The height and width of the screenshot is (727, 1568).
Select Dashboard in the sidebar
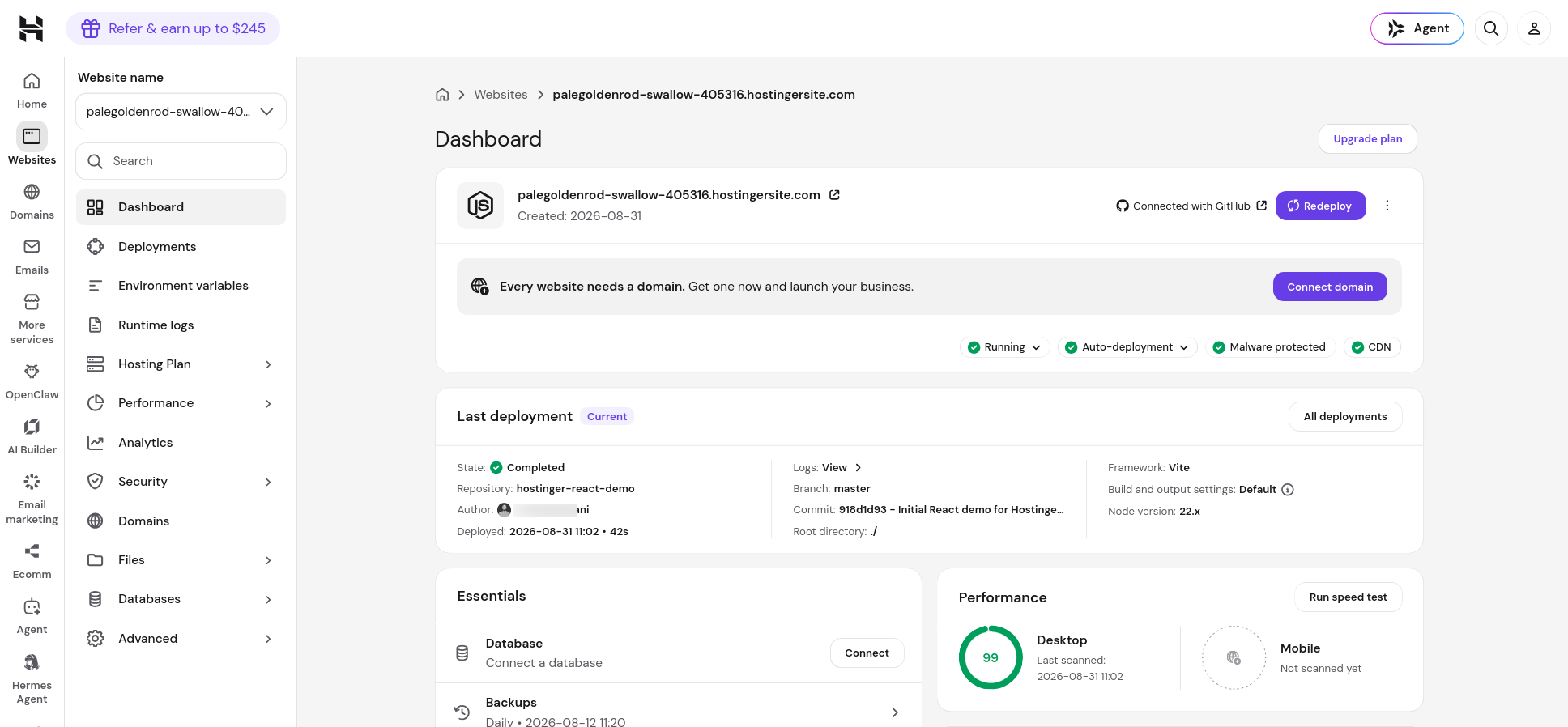tap(181, 207)
